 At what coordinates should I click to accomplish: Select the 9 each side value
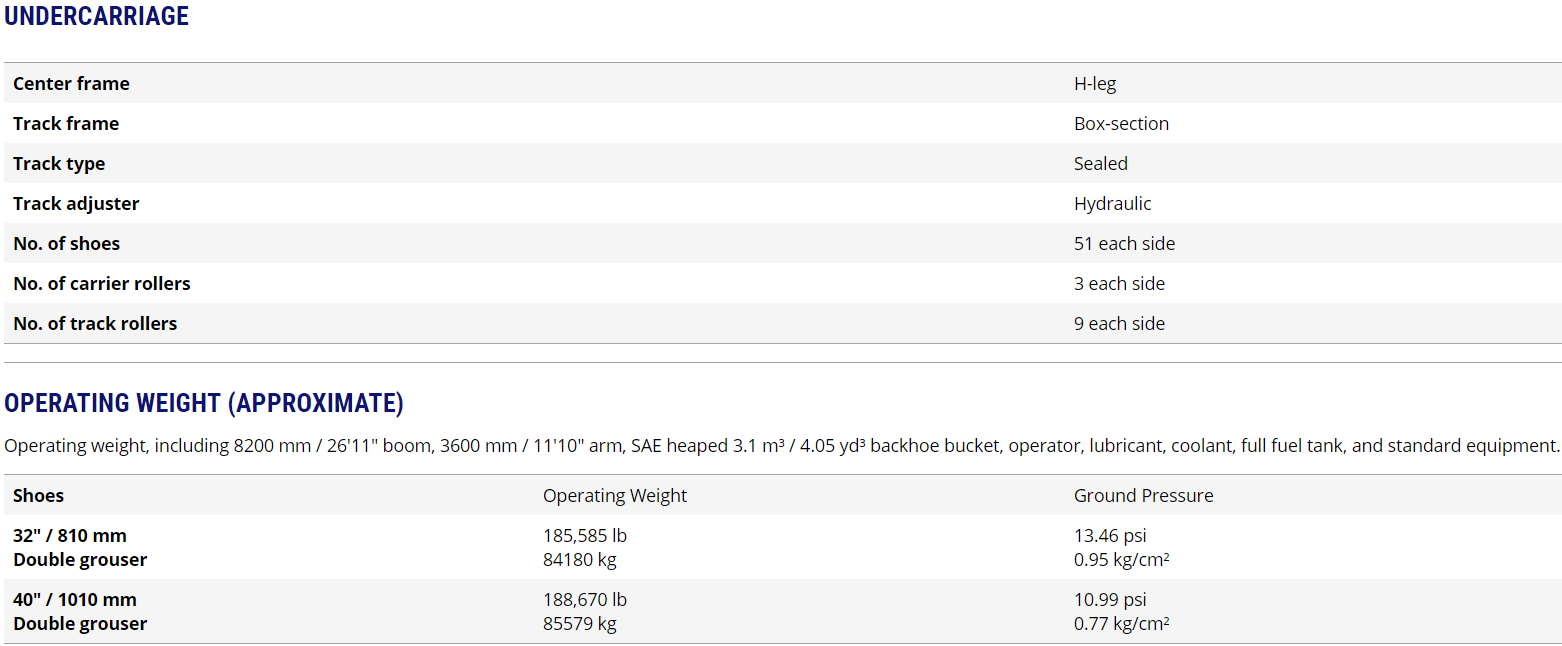(1119, 324)
